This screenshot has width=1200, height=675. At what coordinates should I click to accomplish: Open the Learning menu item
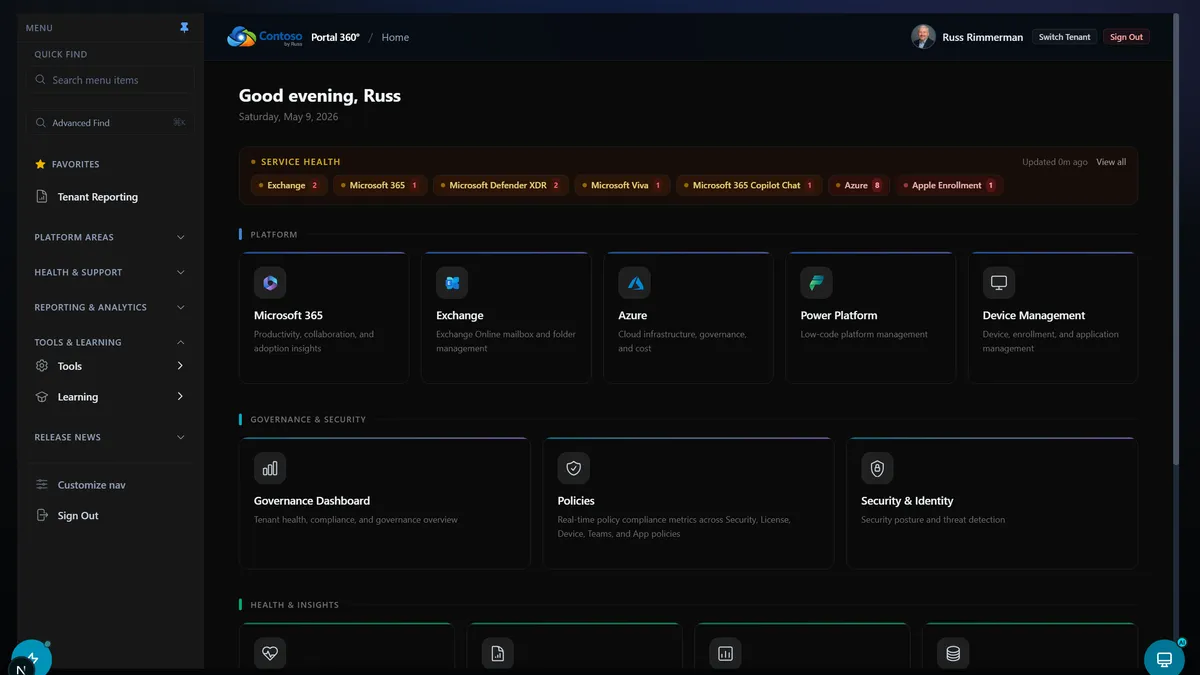click(78, 397)
